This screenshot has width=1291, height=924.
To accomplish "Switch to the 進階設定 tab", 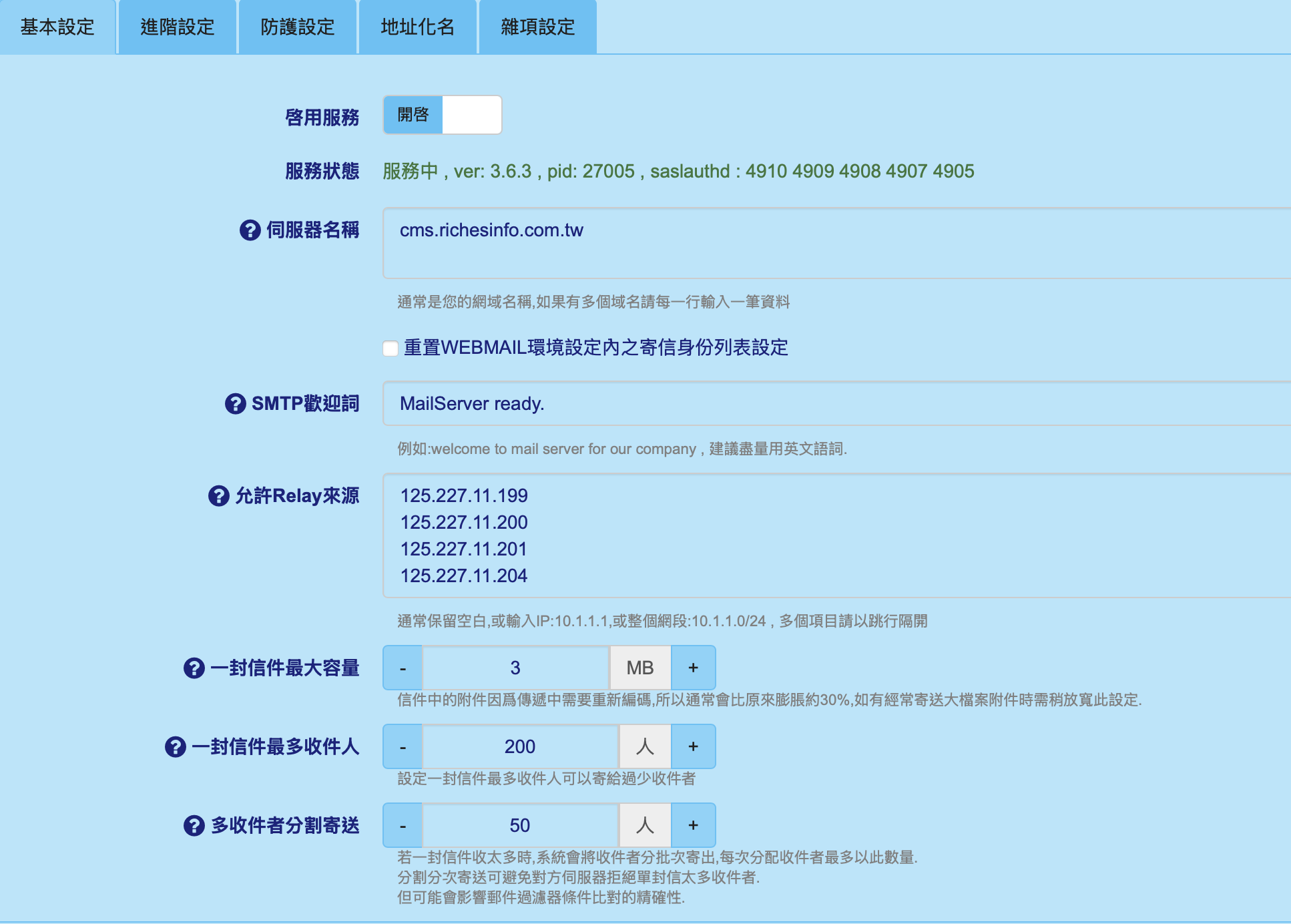I will (177, 27).
